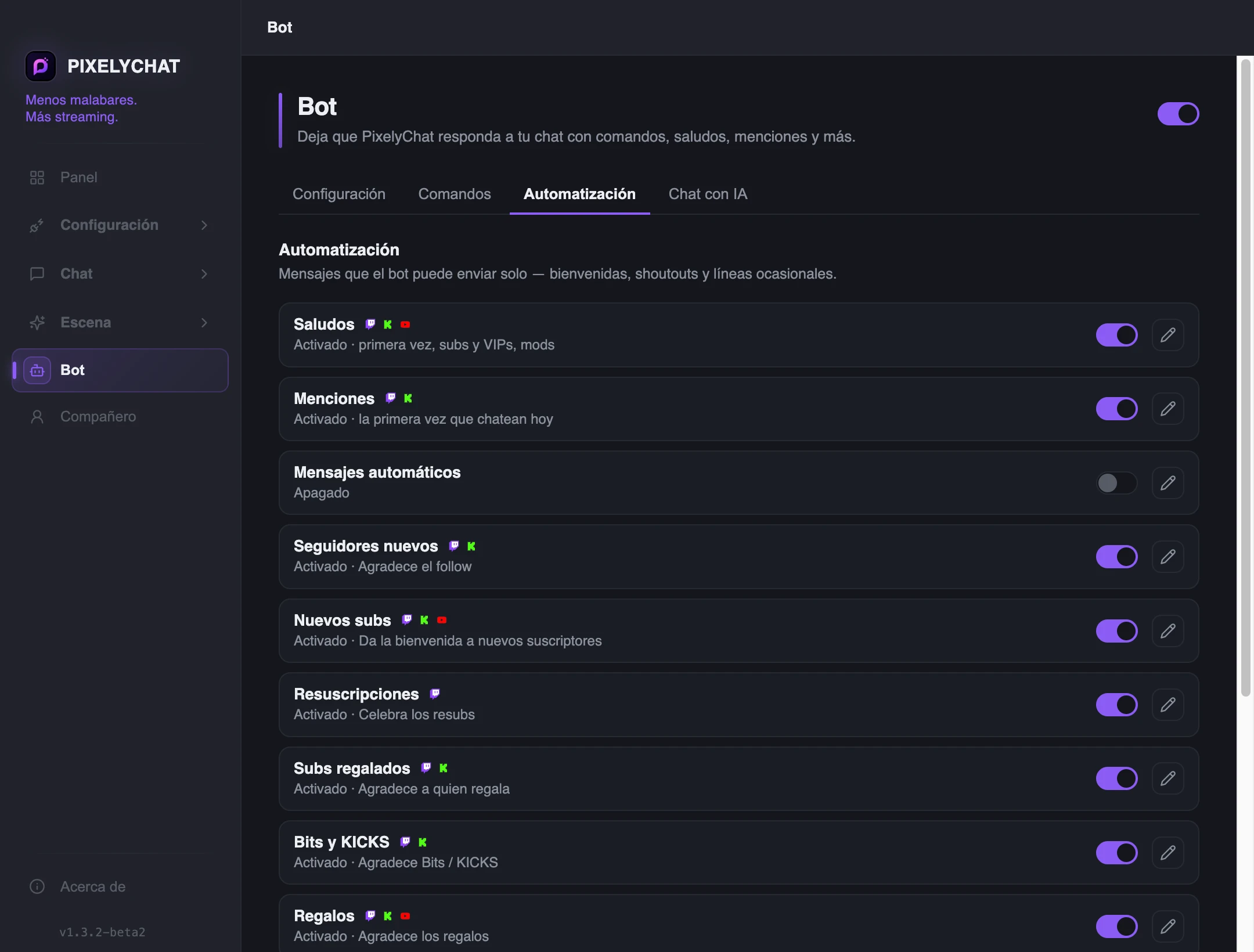Click the Saludos card title
This screenshot has height=952, width=1254.
[x=324, y=324]
